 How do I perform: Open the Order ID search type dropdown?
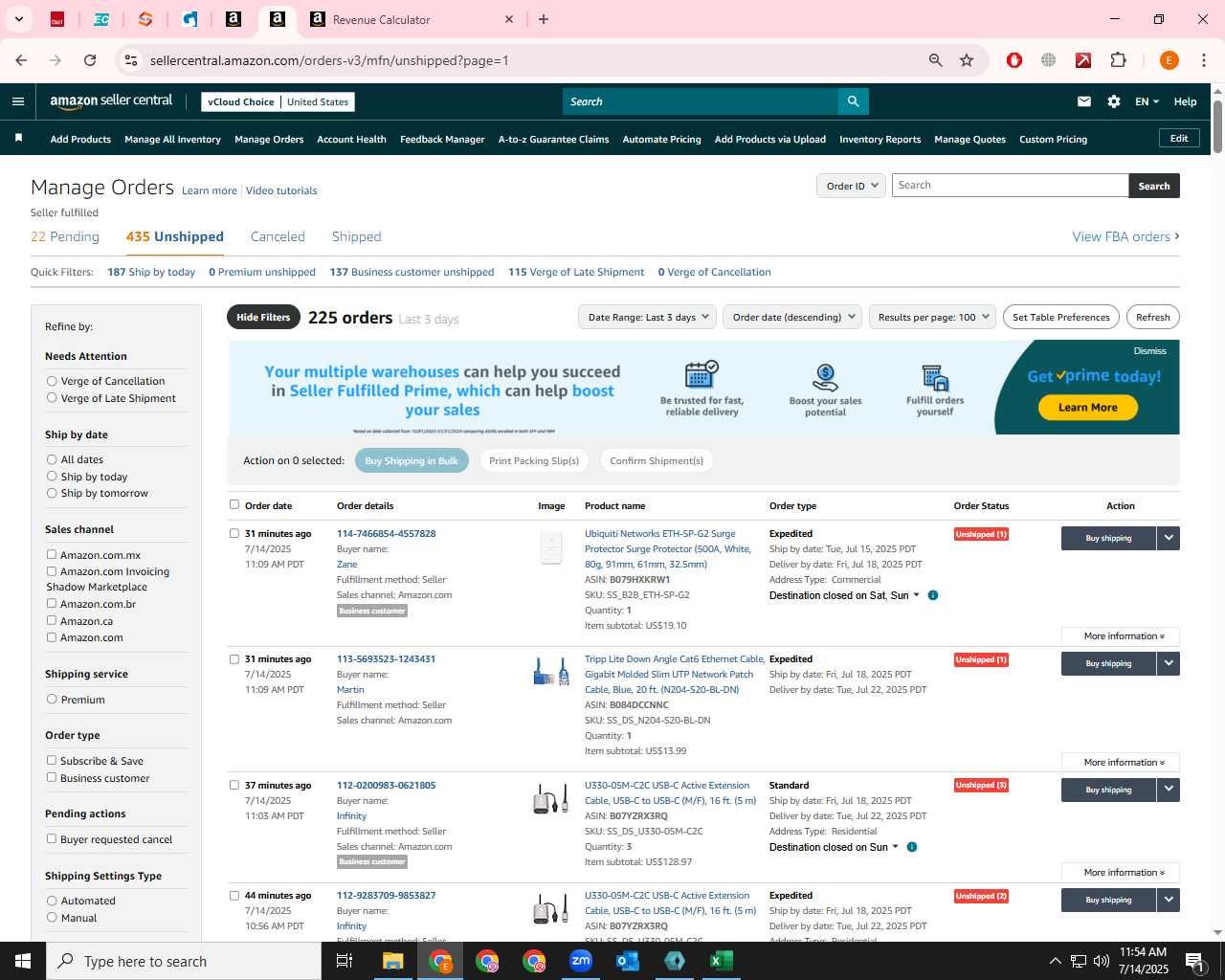point(851,186)
